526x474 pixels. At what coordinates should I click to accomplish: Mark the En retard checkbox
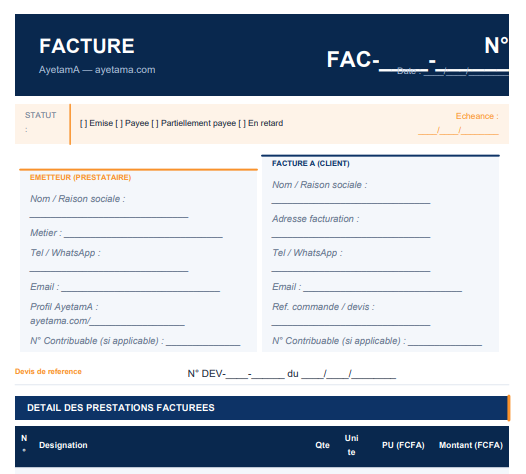[242, 123]
